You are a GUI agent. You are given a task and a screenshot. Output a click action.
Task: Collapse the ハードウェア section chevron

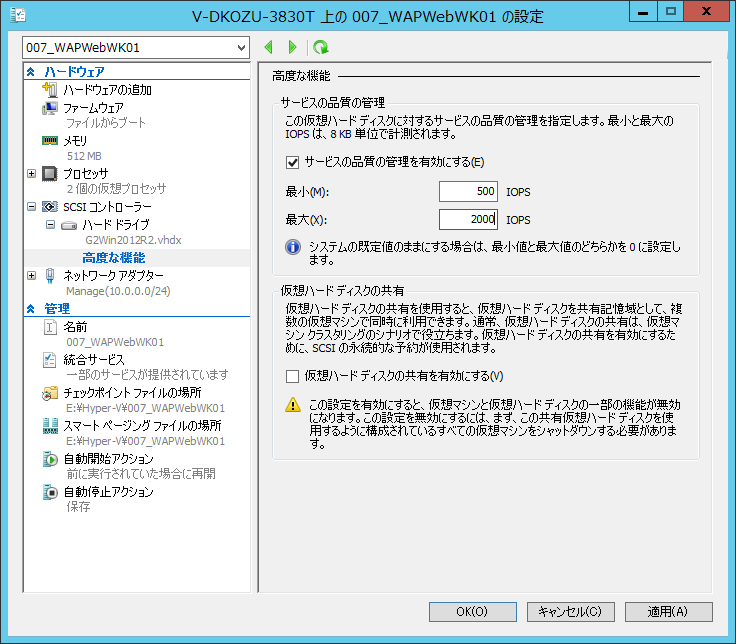point(31,72)
